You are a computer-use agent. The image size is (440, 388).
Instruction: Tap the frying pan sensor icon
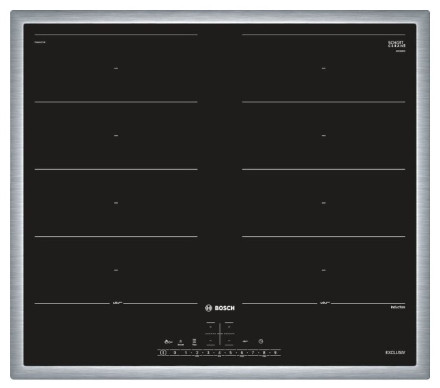coord(245,341)
